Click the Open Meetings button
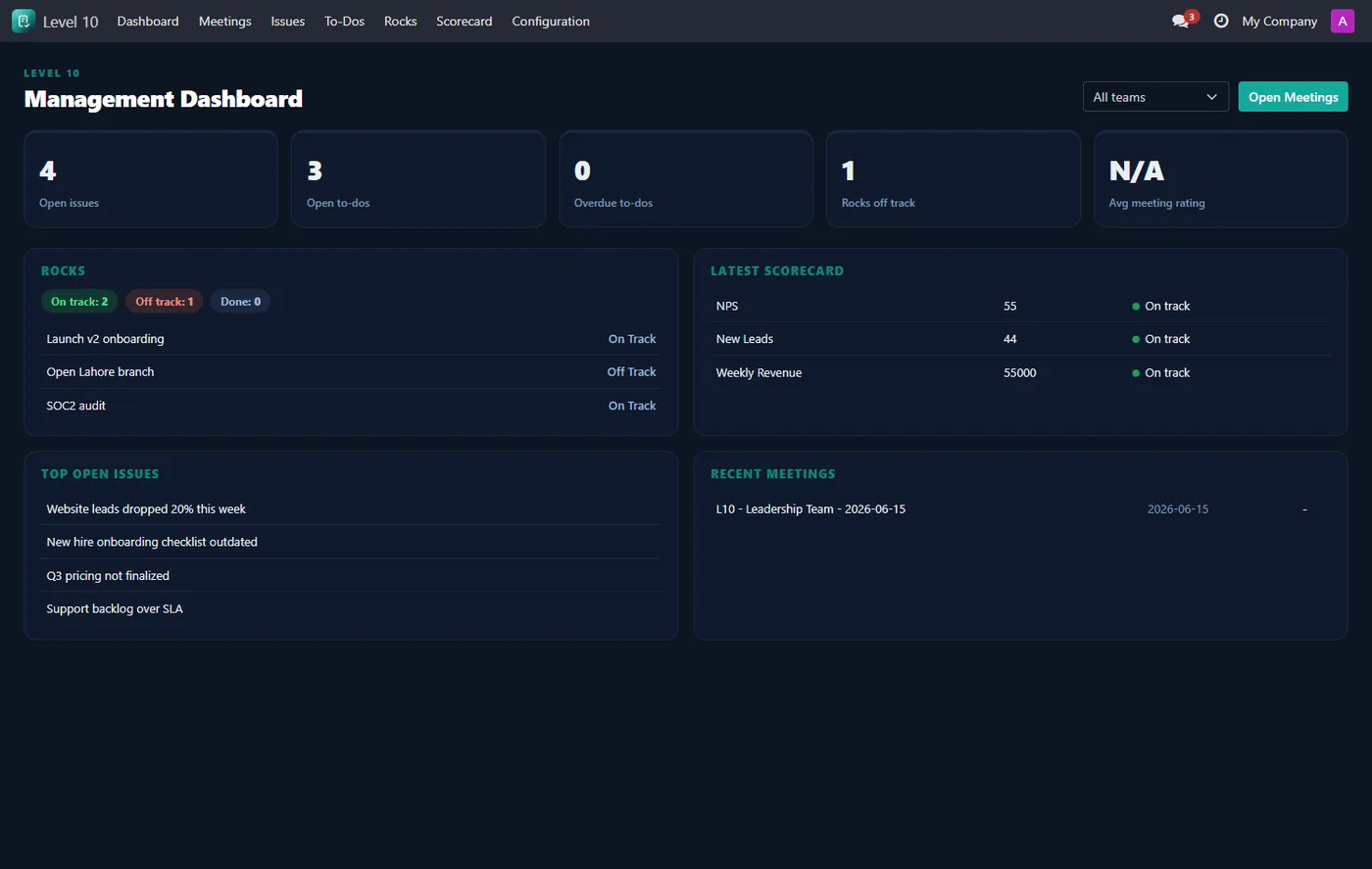The width and height of the screenshot is (1372, 869). 1293,97
